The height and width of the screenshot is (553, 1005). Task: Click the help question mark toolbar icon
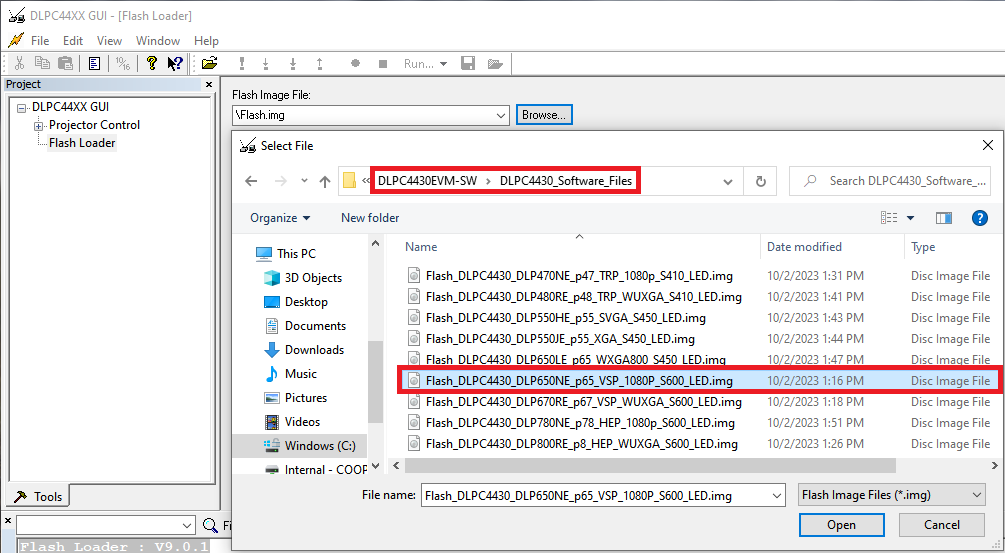[x=152, y=63]
